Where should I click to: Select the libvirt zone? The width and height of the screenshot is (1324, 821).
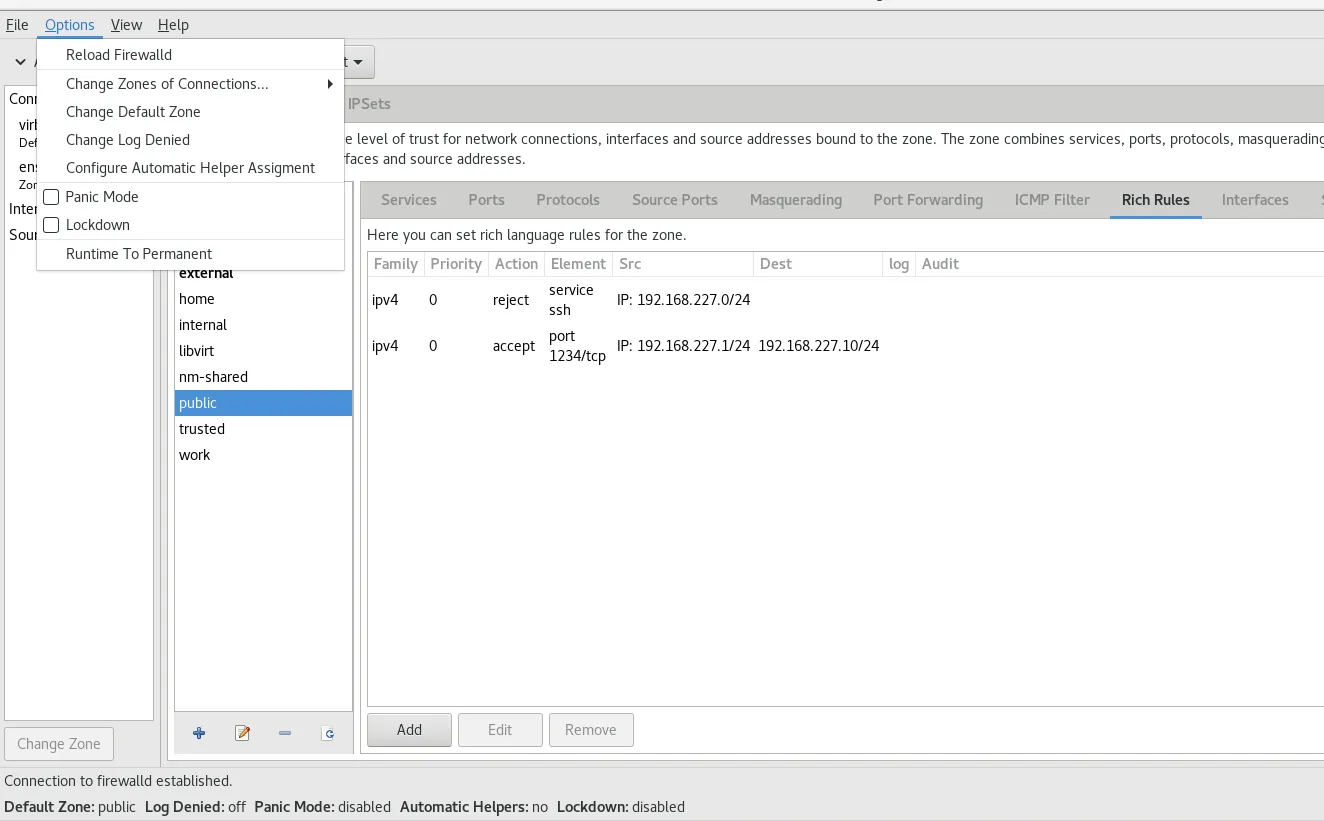(263, 351)
